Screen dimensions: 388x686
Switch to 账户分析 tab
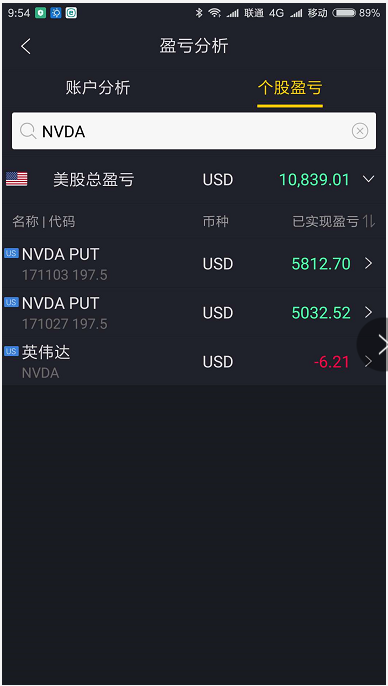(x=98, y=88)
